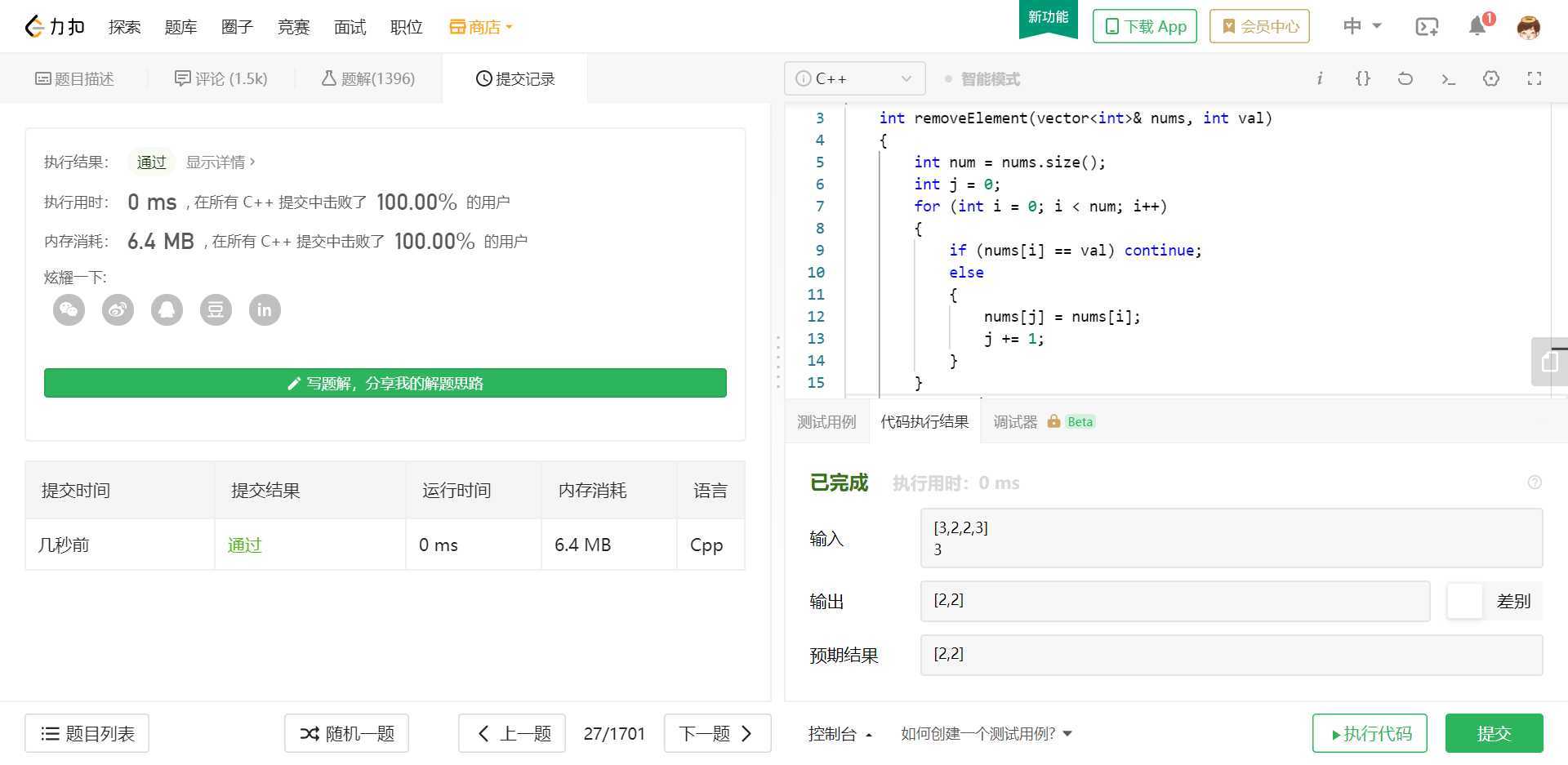Open editor settings gear icon
Image resolution: width=1568 pixels, height=765 pixels.
click(1490, 79)
